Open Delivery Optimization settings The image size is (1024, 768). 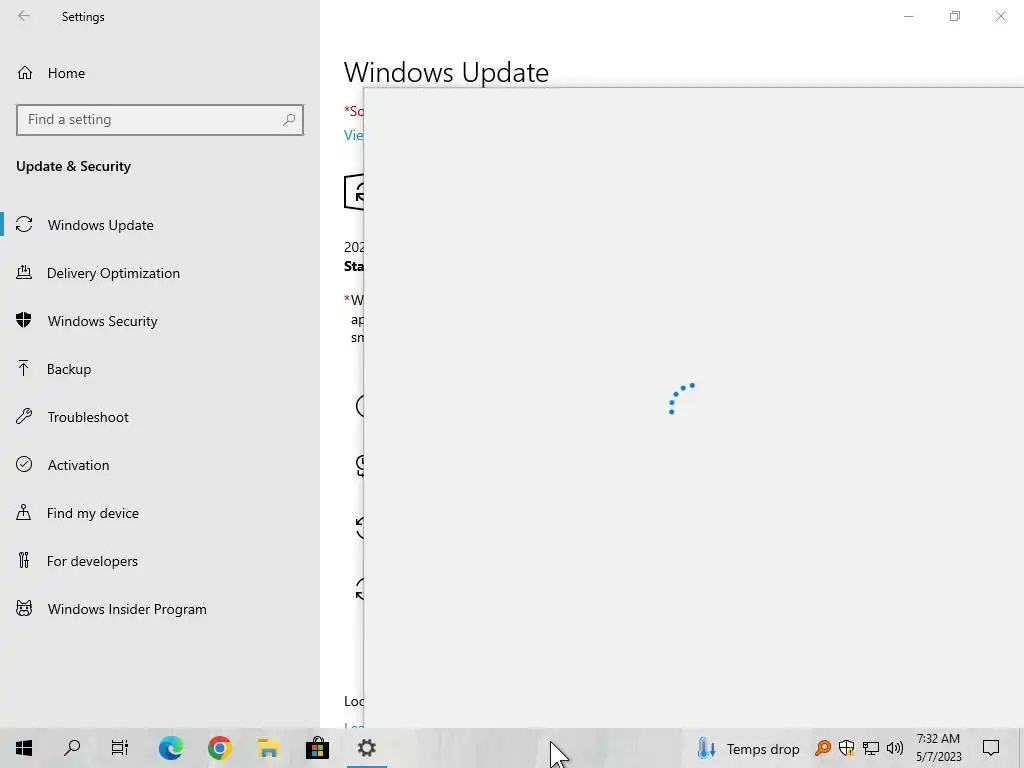(x=160, y=273)
